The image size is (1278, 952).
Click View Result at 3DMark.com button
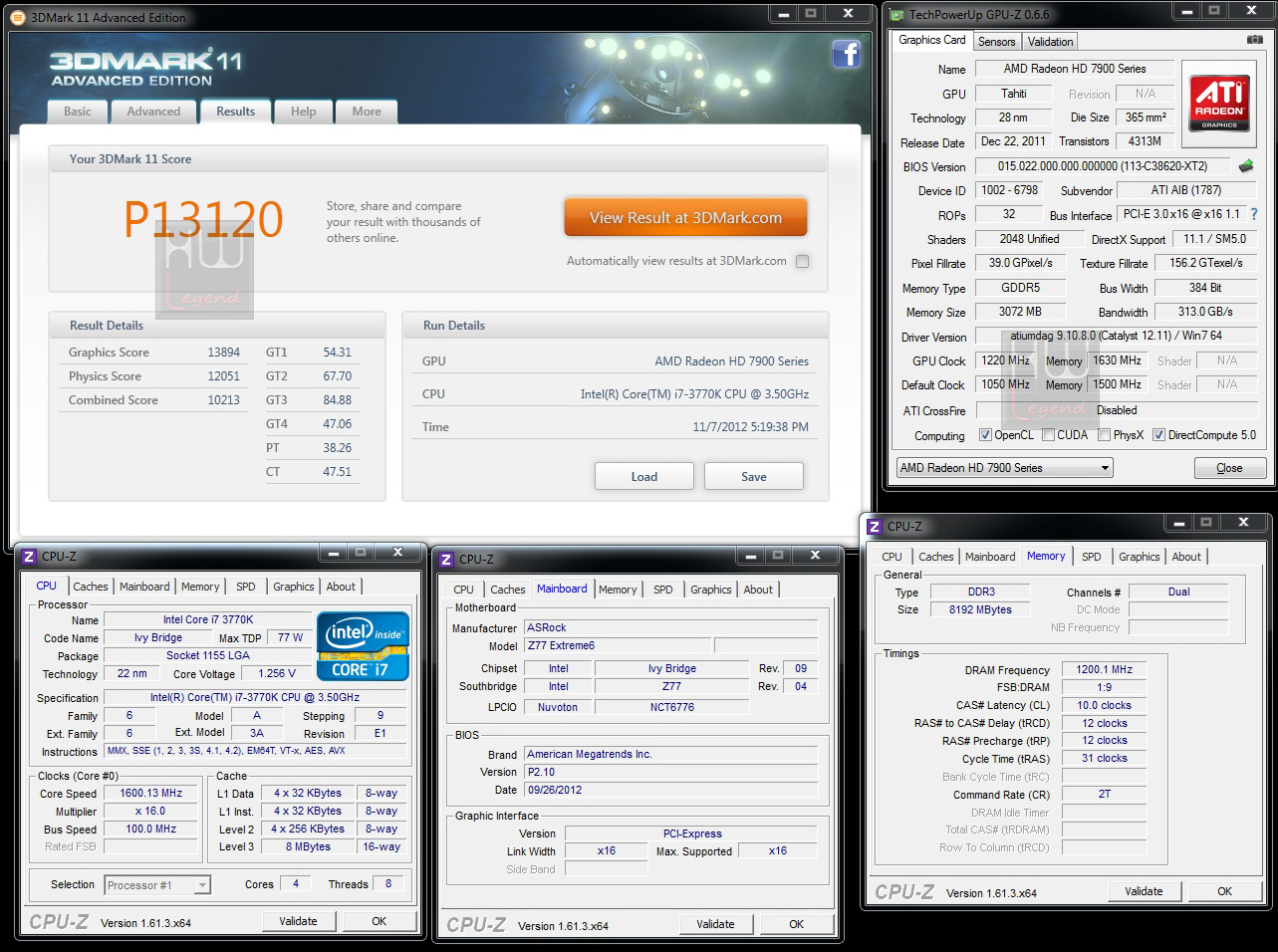(x=685, y=217)
